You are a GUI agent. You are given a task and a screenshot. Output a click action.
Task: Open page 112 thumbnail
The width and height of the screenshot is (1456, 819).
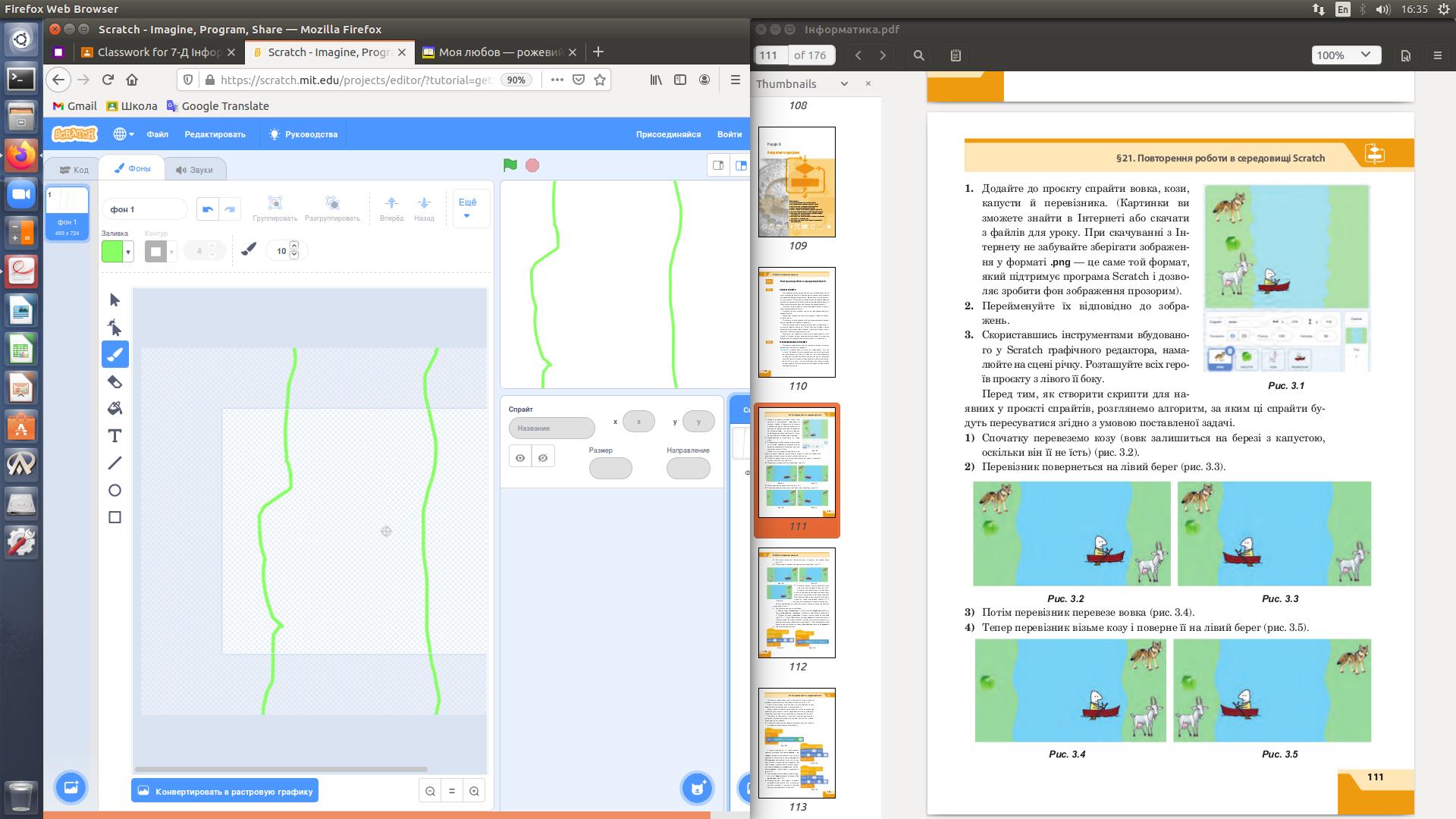click(796, 603)
